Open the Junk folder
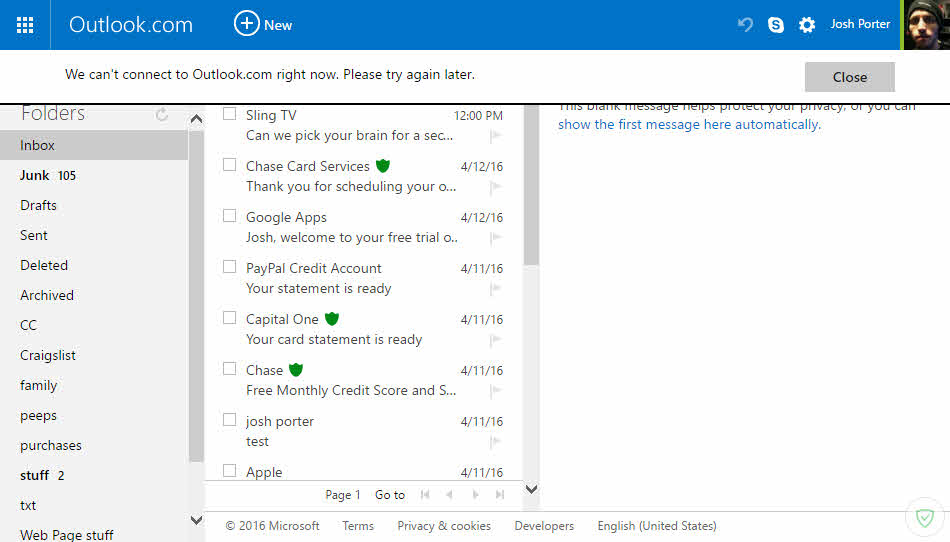950x542 pixels. tap(35, 175)
